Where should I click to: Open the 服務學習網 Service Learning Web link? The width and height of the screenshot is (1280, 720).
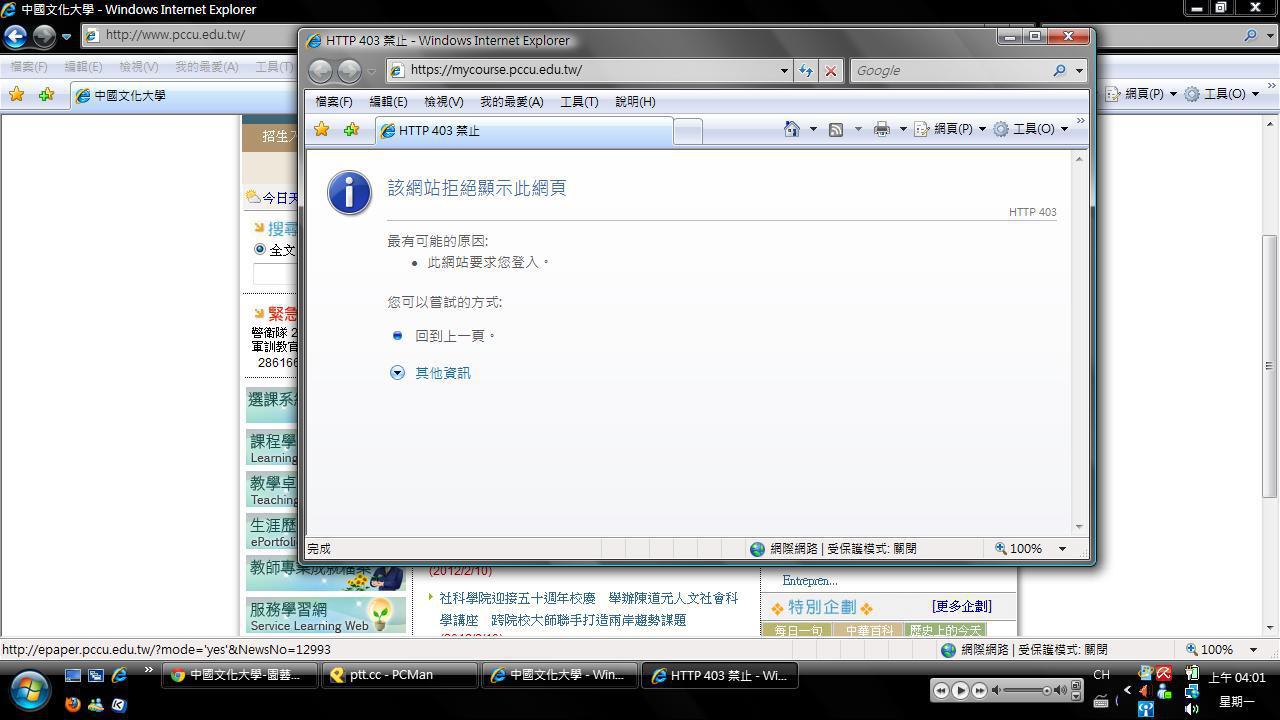[326, 616]
